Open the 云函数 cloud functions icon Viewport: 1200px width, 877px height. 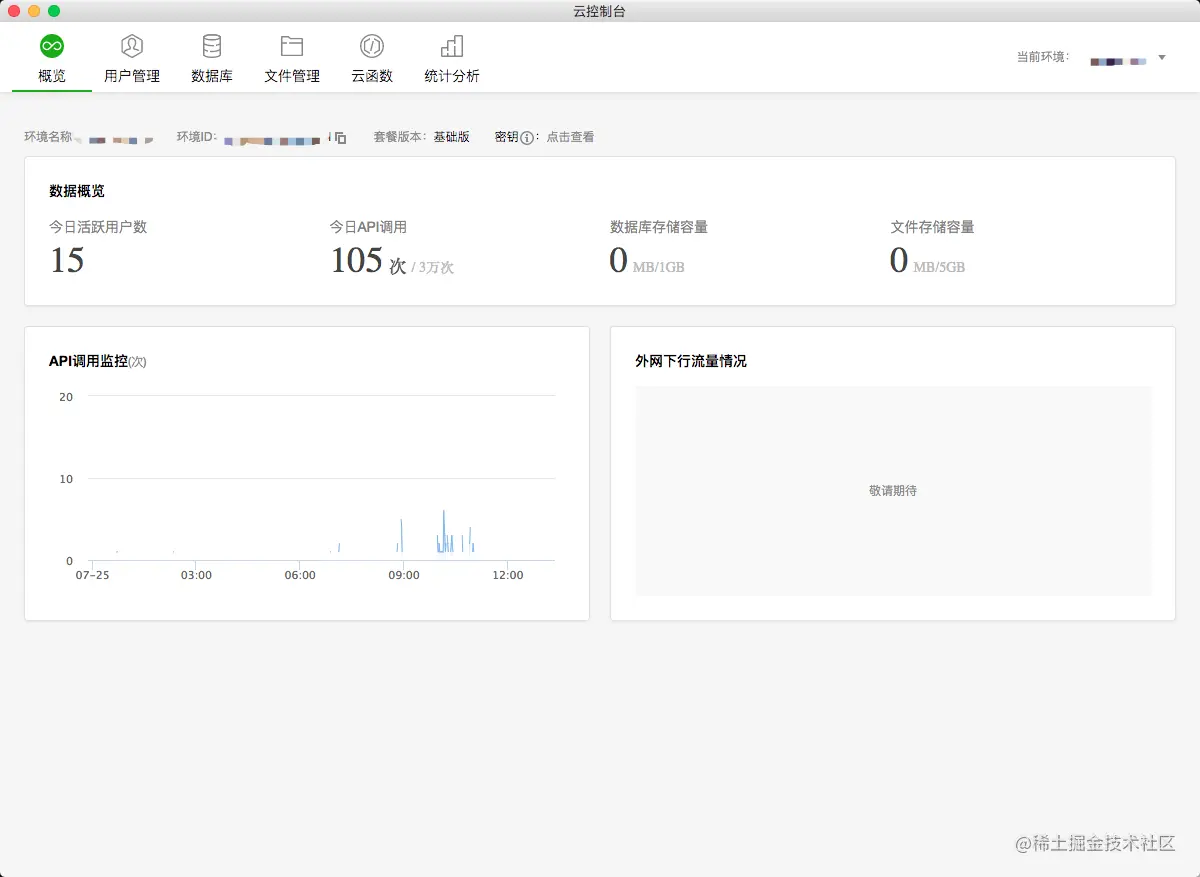click(372, 46)
